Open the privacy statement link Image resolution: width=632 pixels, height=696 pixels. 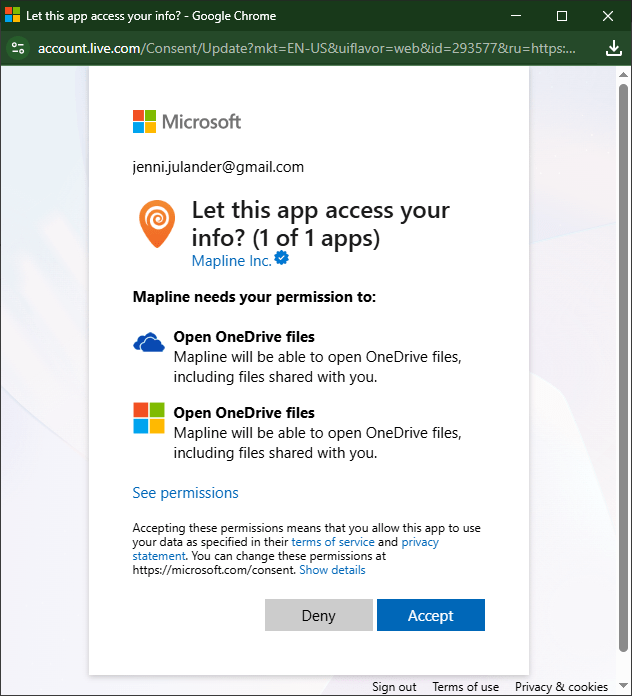point(159,556)
